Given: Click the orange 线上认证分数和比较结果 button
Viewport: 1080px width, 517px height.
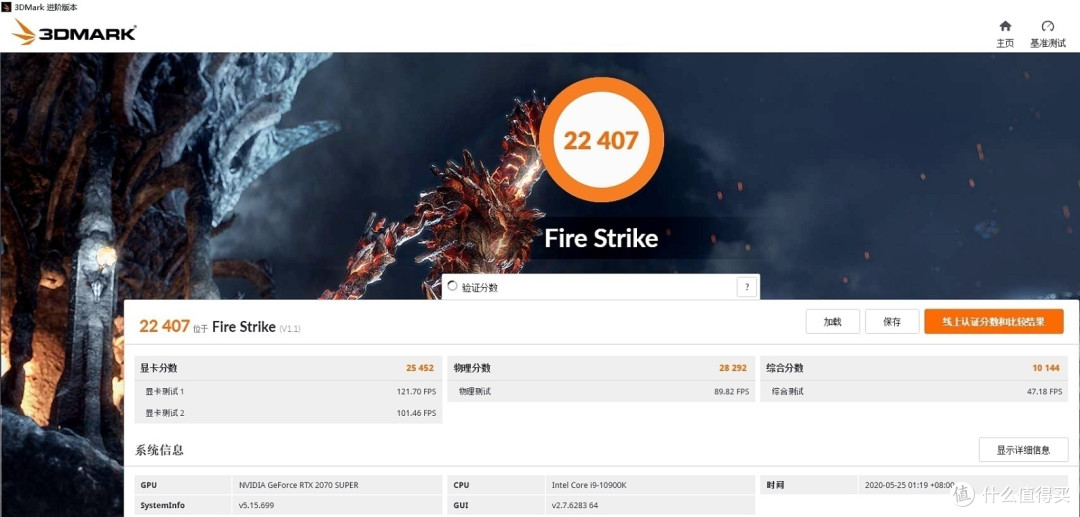Looking at the screenshot, I should tap(994, 321).
